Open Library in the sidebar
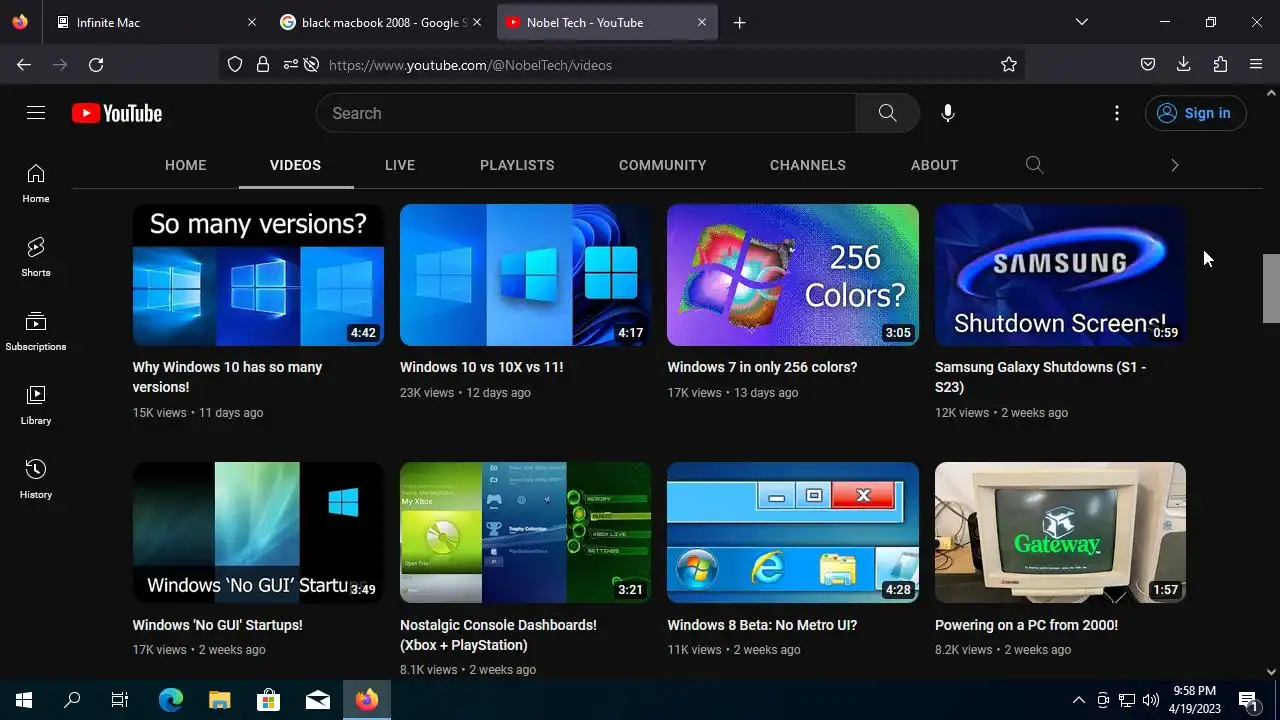This screenshot has width=1280, height=720. click(36, 405)
